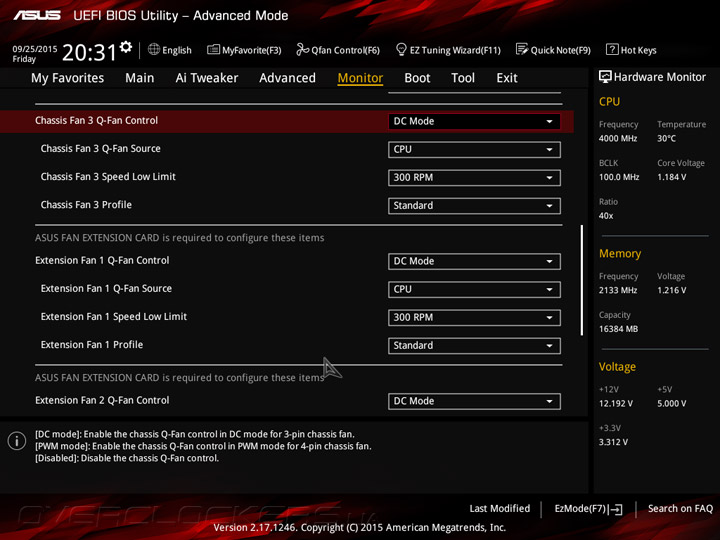
Task: Switch to the Tool tab
Action: (463, 78)
